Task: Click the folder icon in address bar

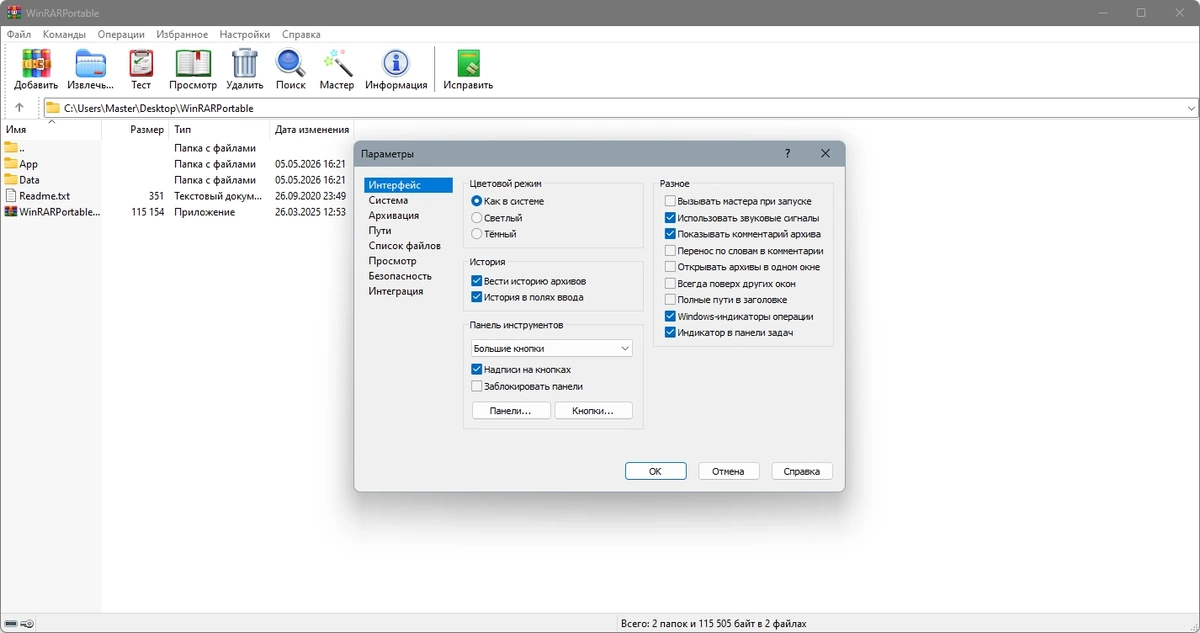Action: tap(53, 108)
